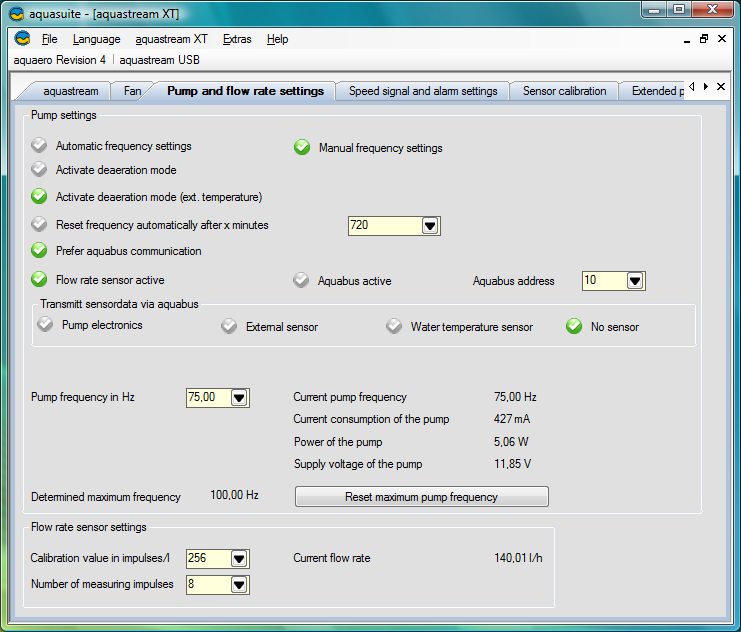
Task: Enable Reset frequency automatically after x minutes
Action: (x=39, y=224)
